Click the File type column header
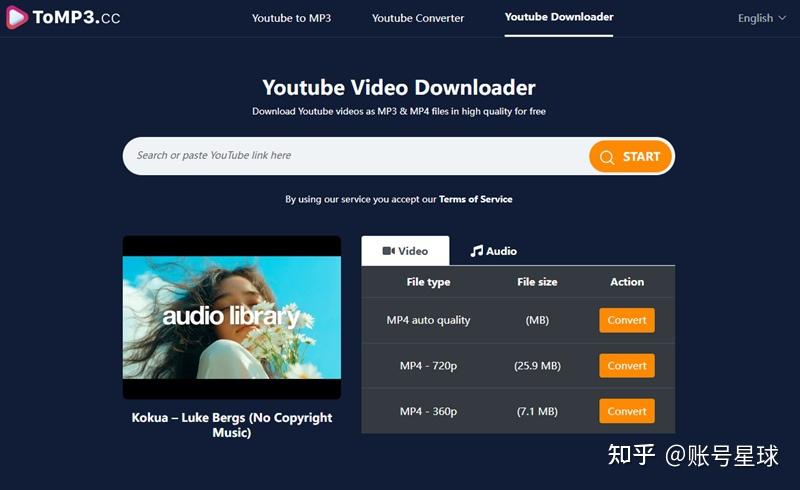This screenshot has height=490, width=800. 428,282
